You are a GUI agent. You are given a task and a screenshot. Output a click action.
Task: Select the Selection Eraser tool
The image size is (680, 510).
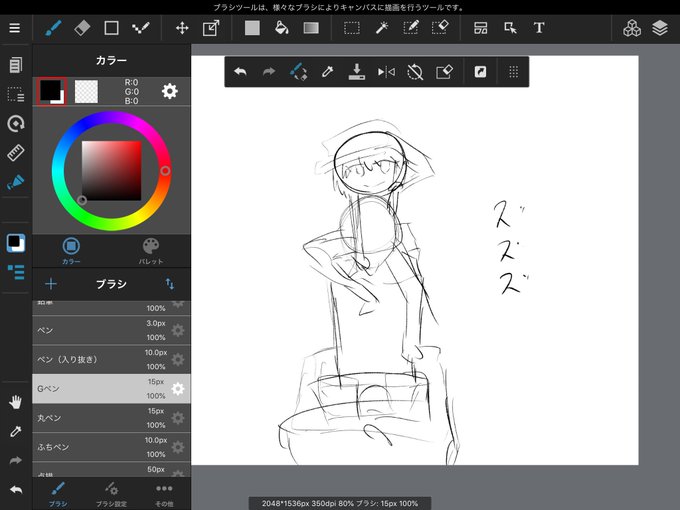[440, 28]
